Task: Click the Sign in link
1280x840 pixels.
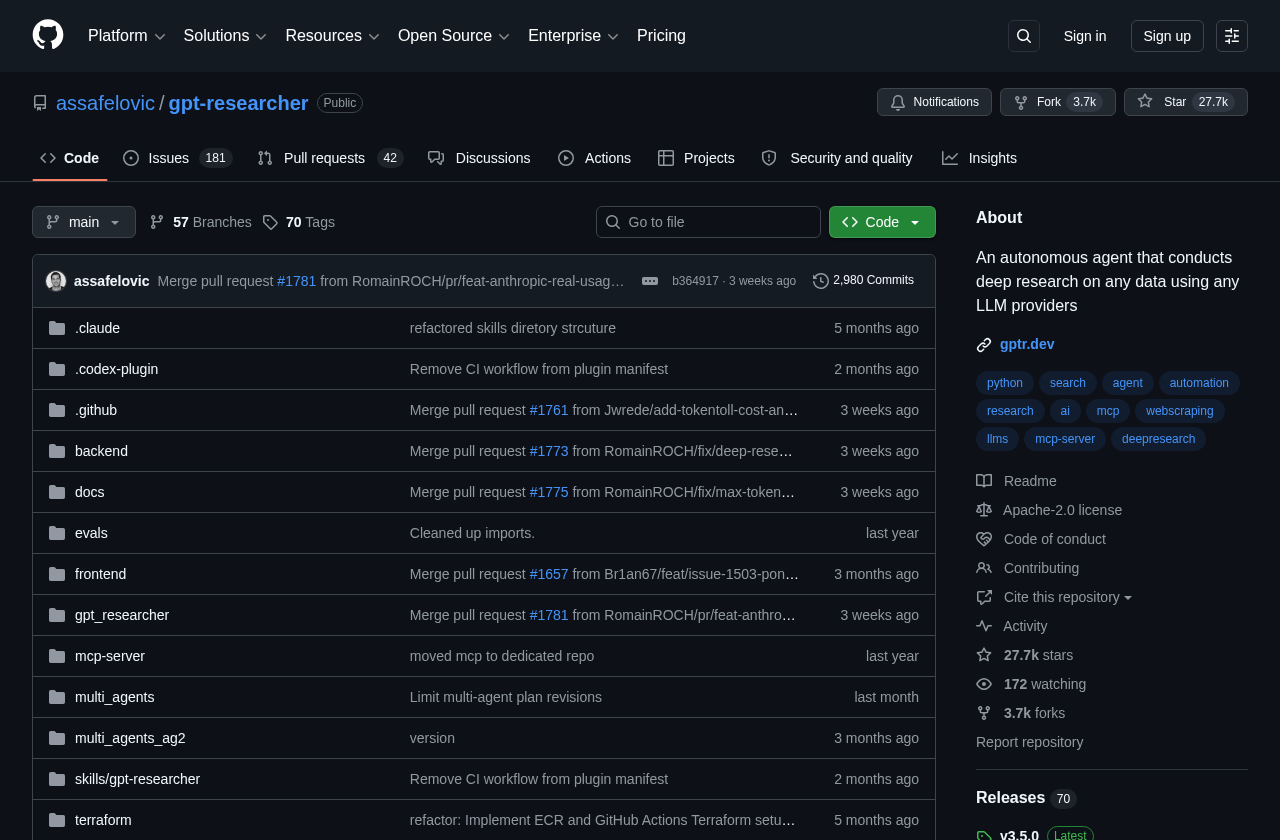Action: (1085, 36)
